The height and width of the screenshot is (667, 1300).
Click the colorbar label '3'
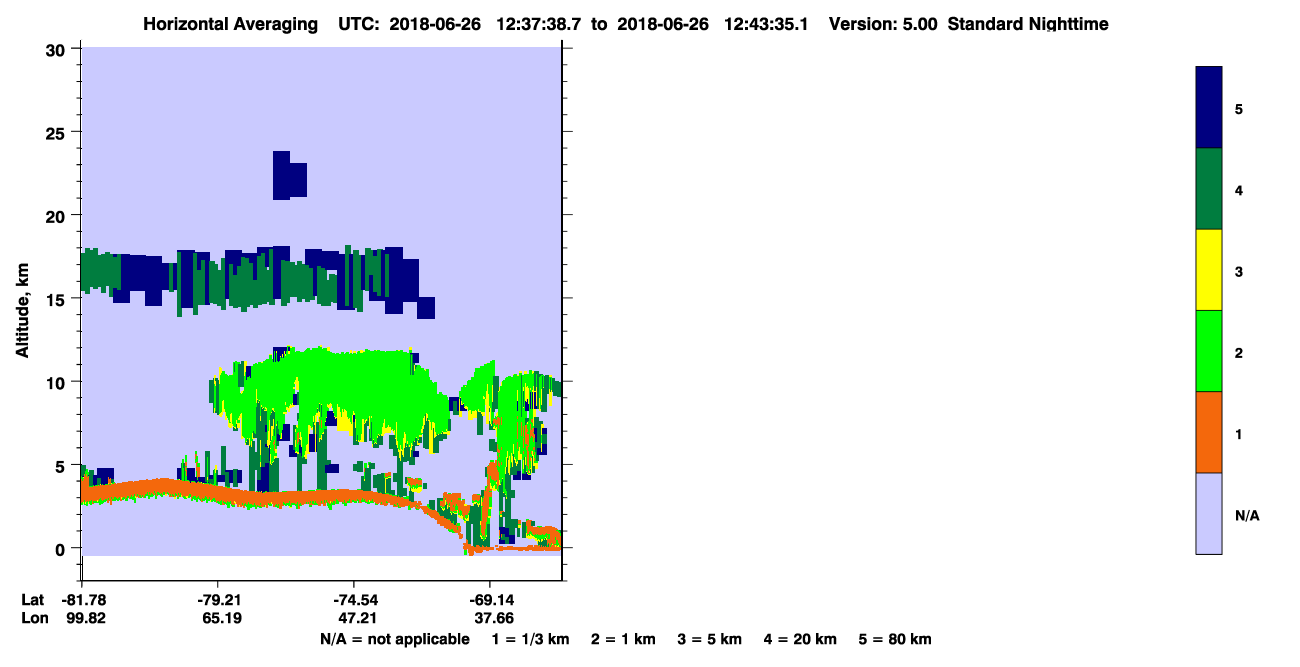click(1239, 271)
